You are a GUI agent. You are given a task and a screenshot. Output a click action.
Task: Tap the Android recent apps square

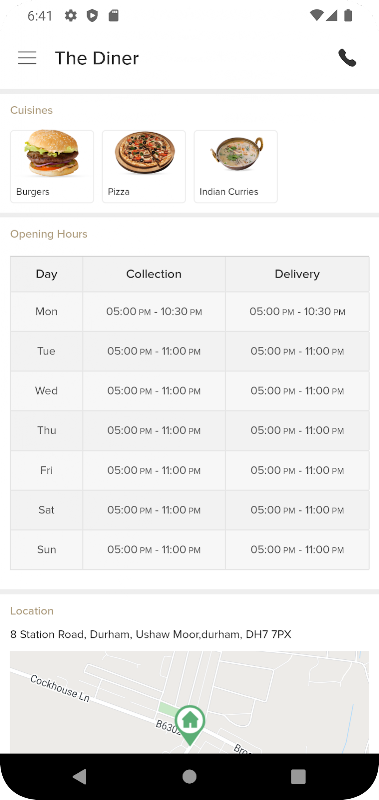tap(298, 777)
